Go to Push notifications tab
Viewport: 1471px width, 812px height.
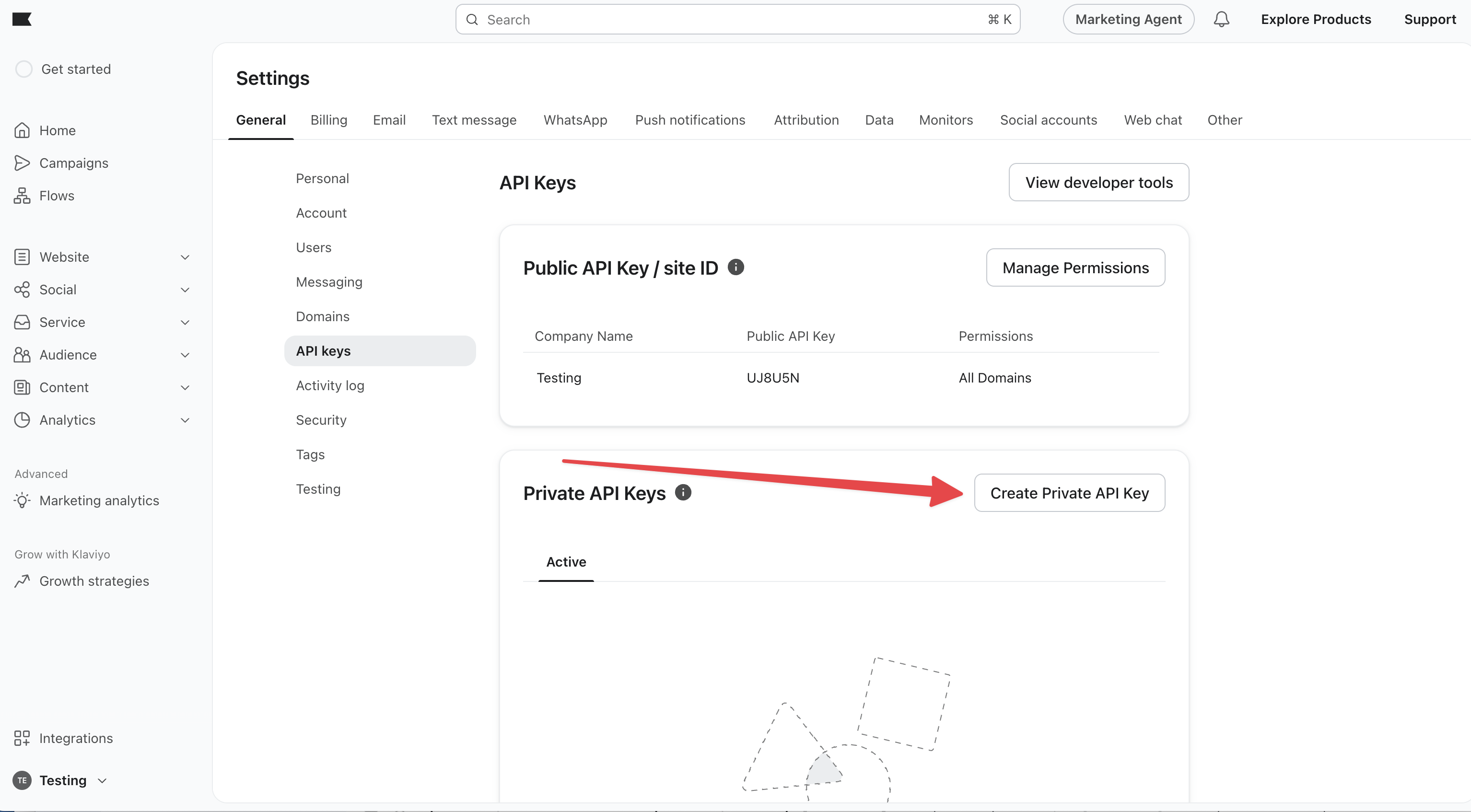(690, 120)
